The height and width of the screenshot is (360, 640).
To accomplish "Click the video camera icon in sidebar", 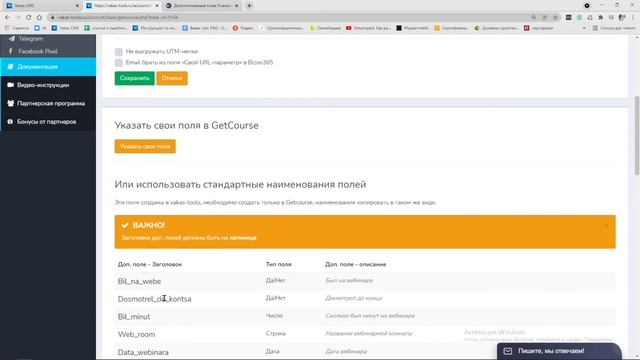I will click(x=11, y=85).
